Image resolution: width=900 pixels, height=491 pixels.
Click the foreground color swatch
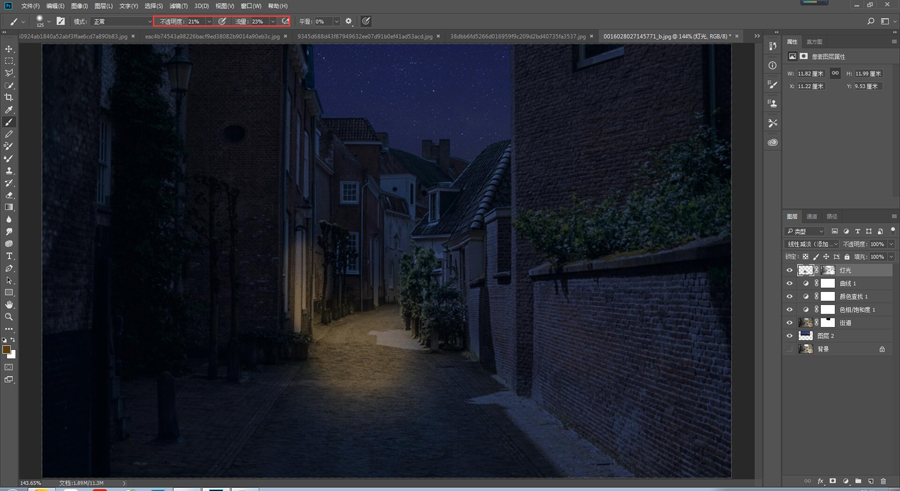(7, 349)
